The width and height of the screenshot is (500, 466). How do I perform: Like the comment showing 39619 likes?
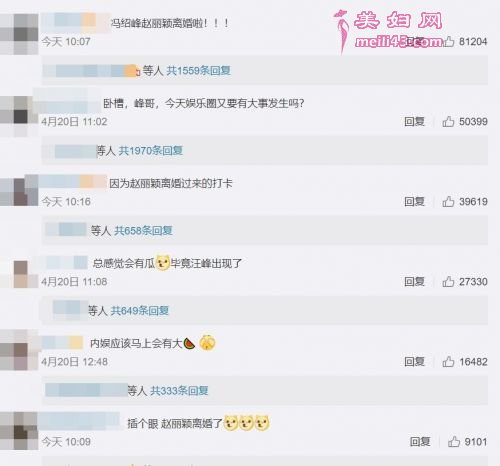448,201
